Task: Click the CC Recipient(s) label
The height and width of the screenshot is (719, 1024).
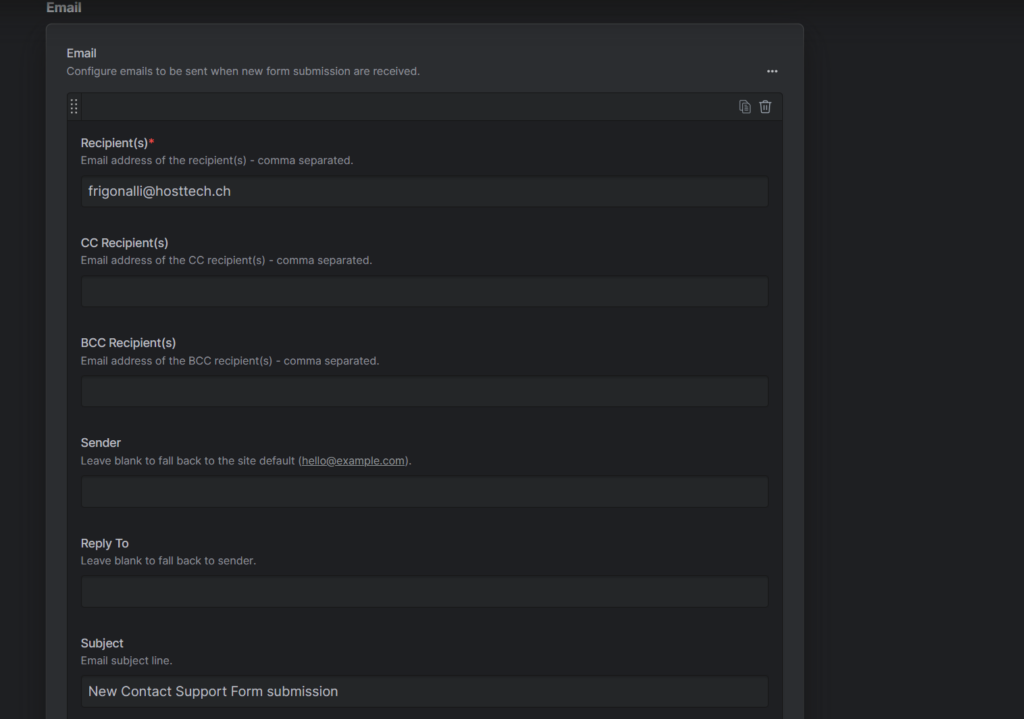Action: 124,243
